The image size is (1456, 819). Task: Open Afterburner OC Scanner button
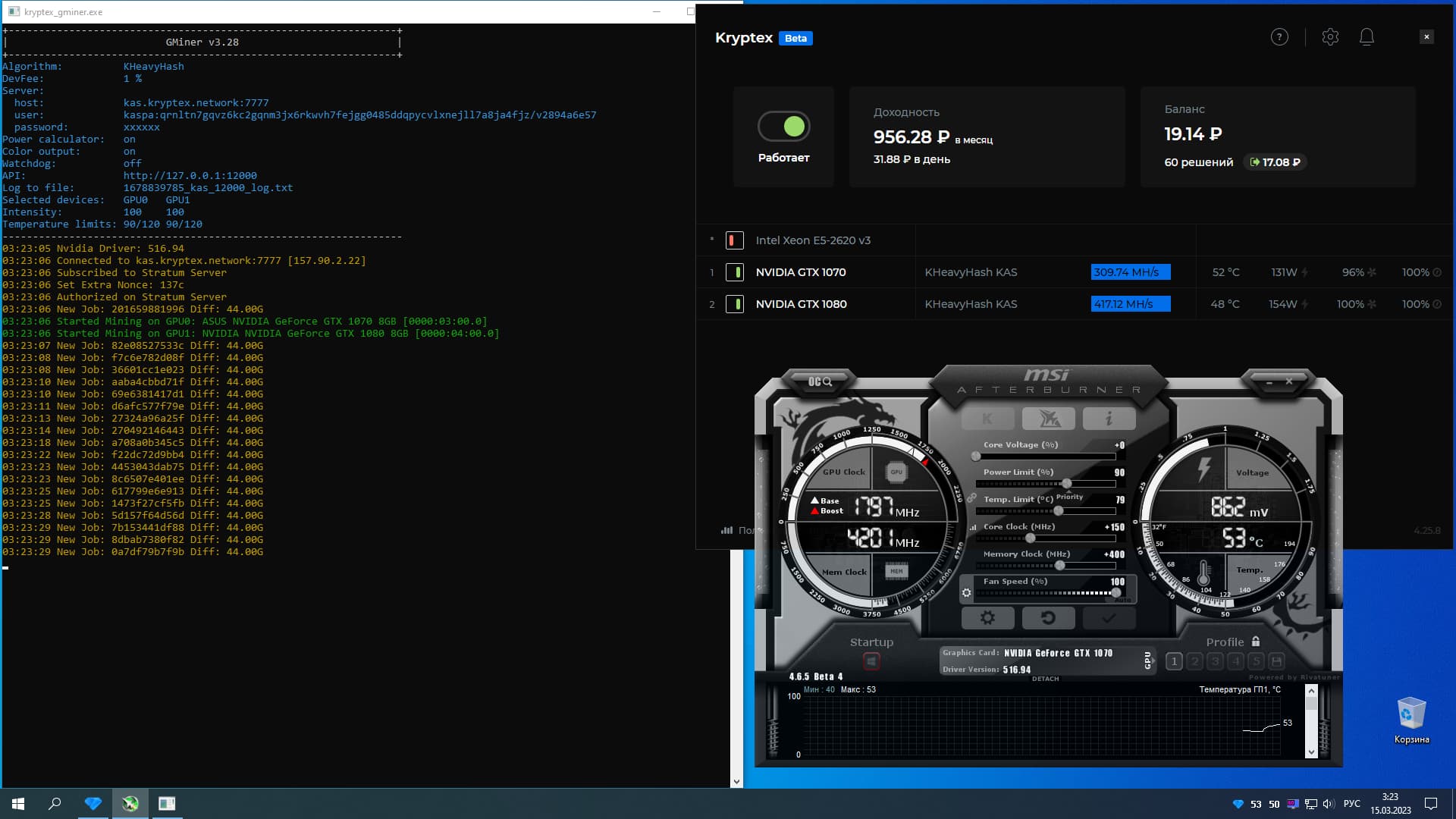click(820, 381)
